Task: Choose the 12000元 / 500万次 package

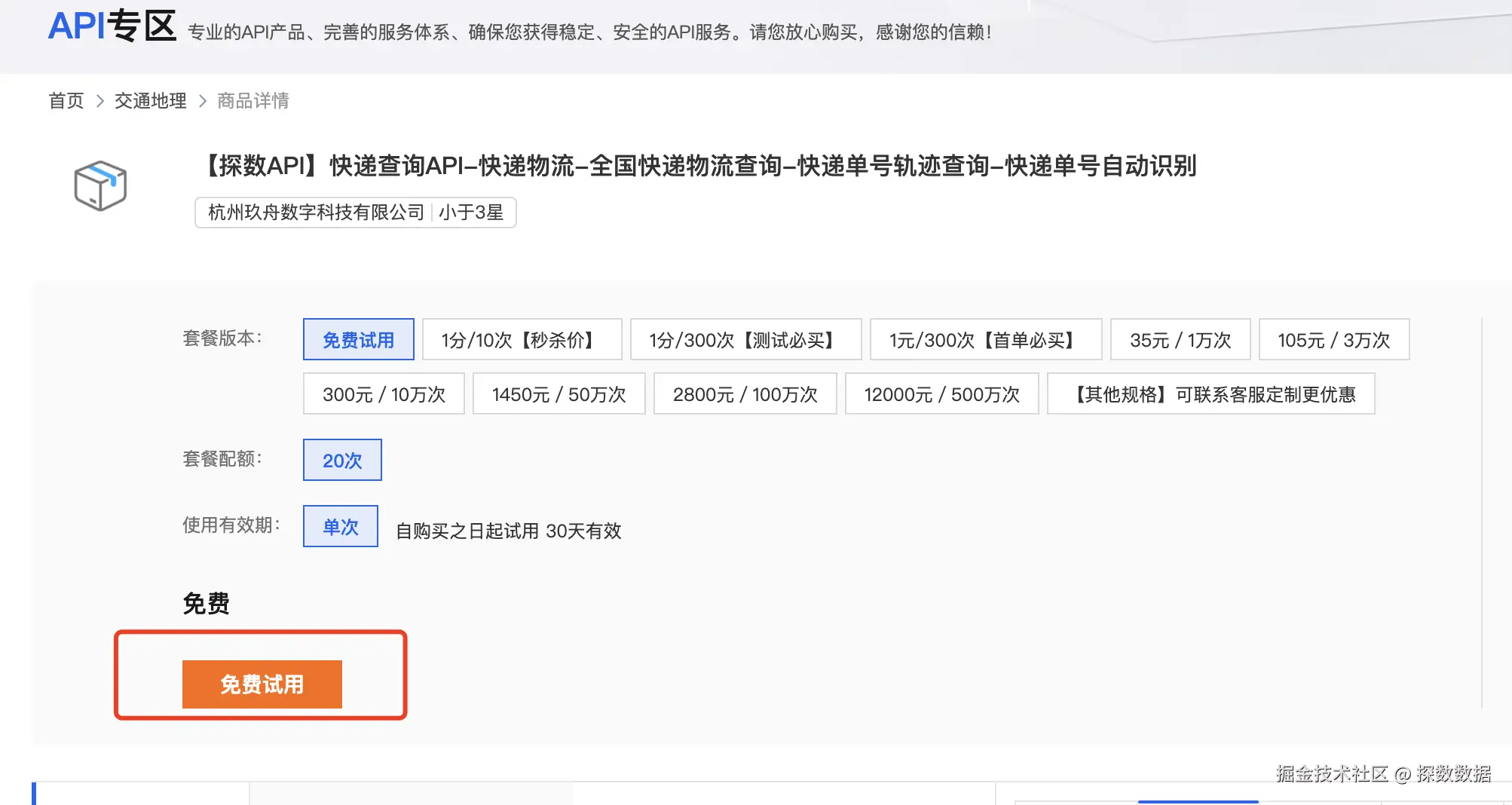Action: pyautogui.click(x=941, y=393)
